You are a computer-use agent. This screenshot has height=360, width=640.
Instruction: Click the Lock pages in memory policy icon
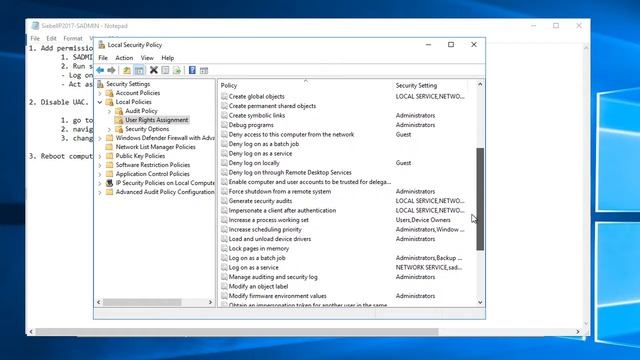point(224,248)
